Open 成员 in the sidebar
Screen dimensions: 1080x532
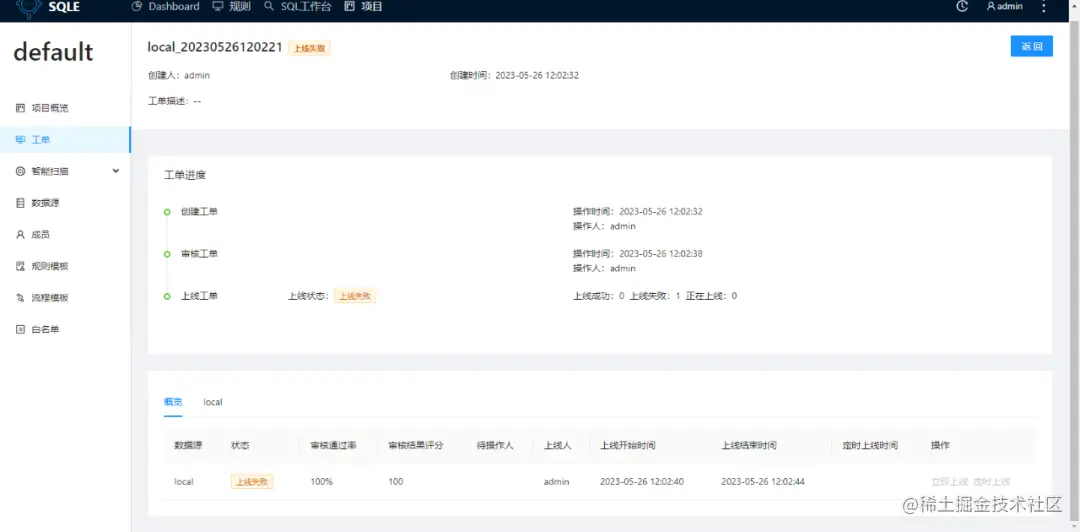point(65,234)
